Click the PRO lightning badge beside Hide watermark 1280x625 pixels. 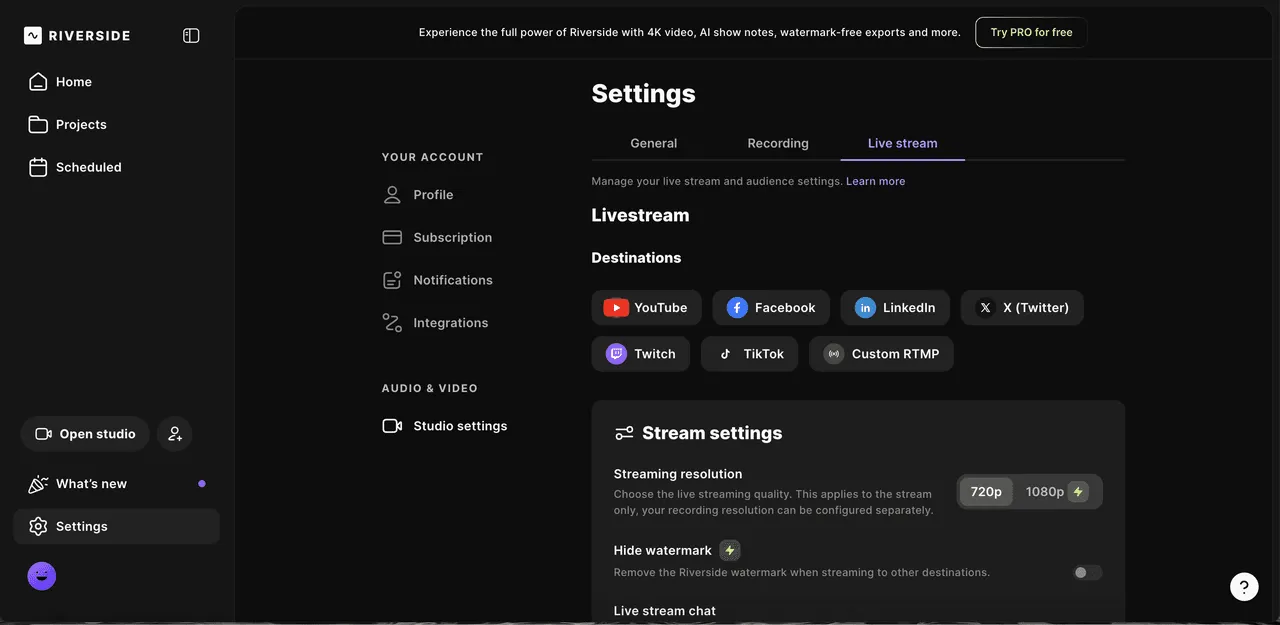point(730,551)
